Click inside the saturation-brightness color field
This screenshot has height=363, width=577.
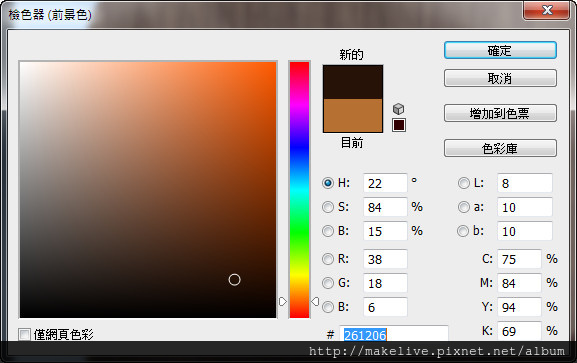click(148, 190)
